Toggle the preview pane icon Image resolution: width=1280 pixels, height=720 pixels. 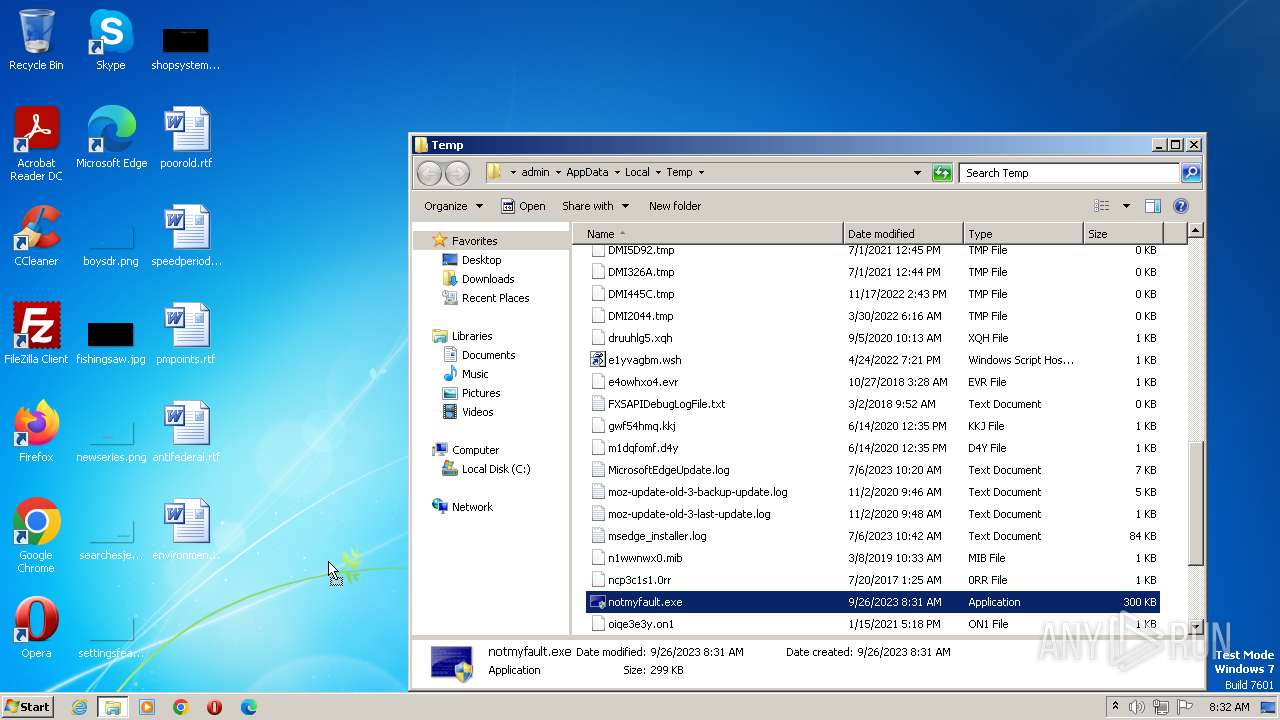click(x=1152, y=206)
